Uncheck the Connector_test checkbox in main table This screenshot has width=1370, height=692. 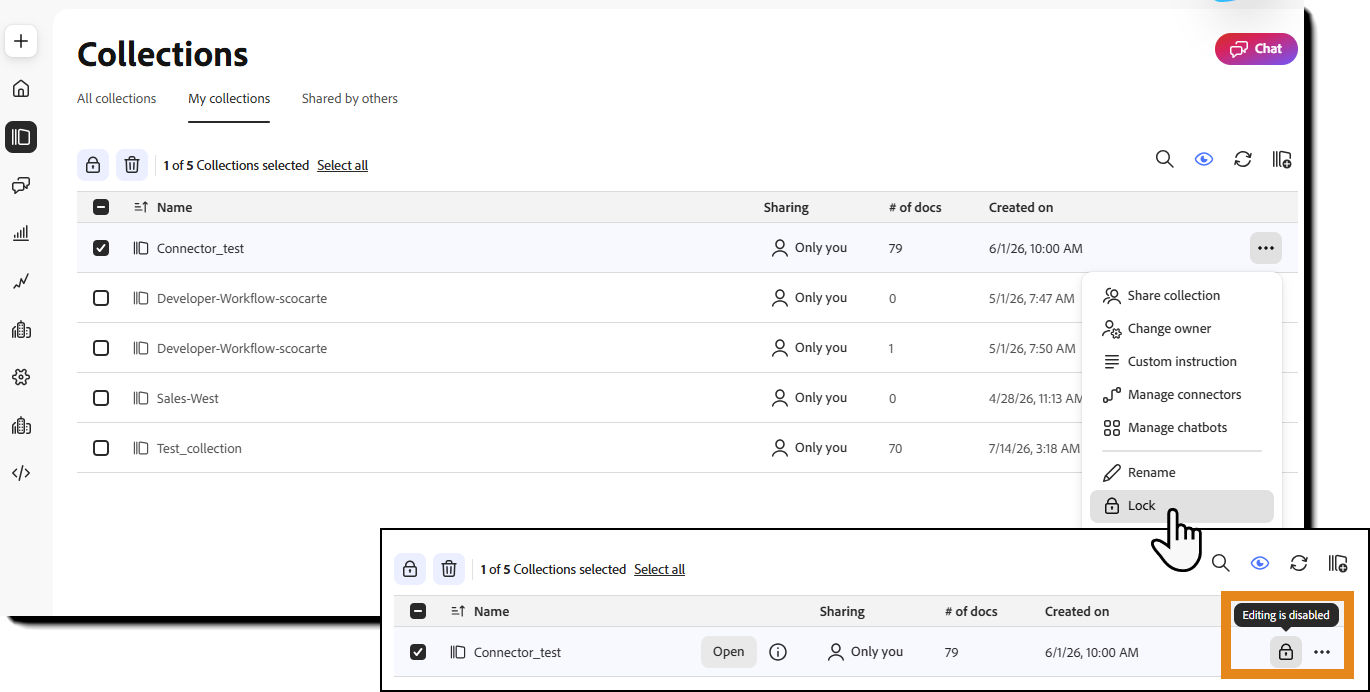coord(101,248)
